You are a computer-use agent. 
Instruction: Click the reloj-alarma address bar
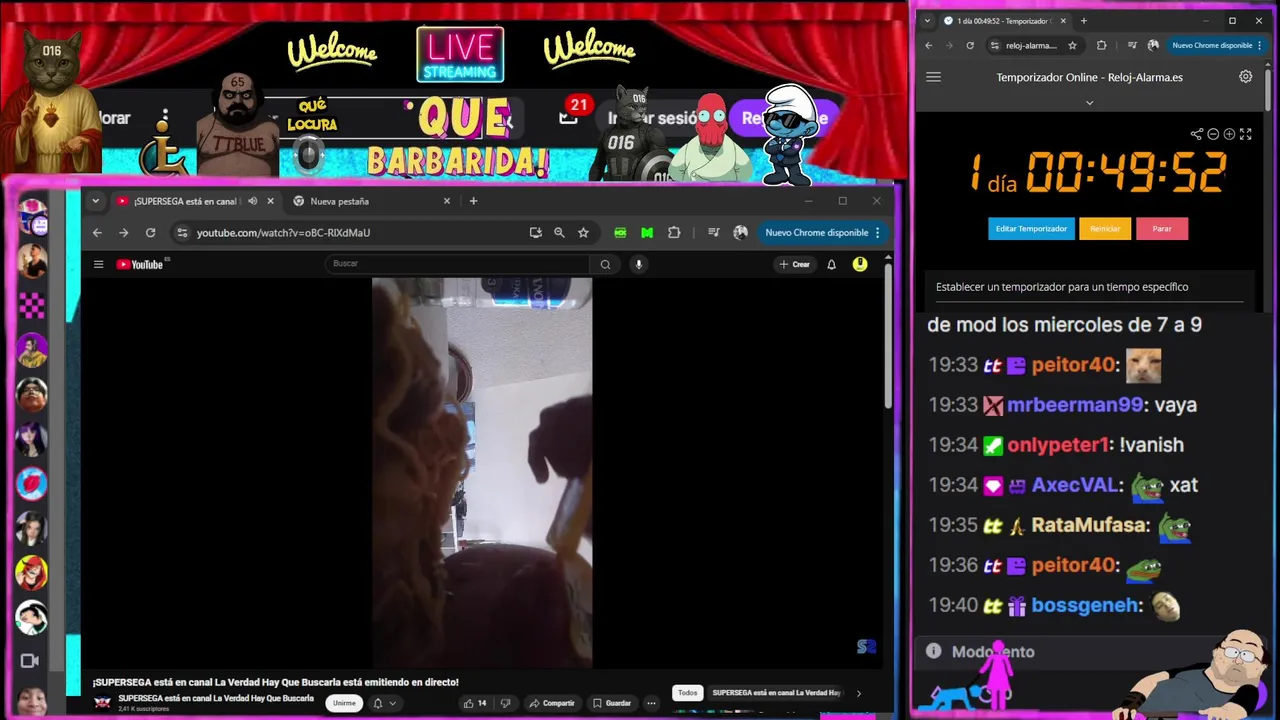click(1030, 45)
